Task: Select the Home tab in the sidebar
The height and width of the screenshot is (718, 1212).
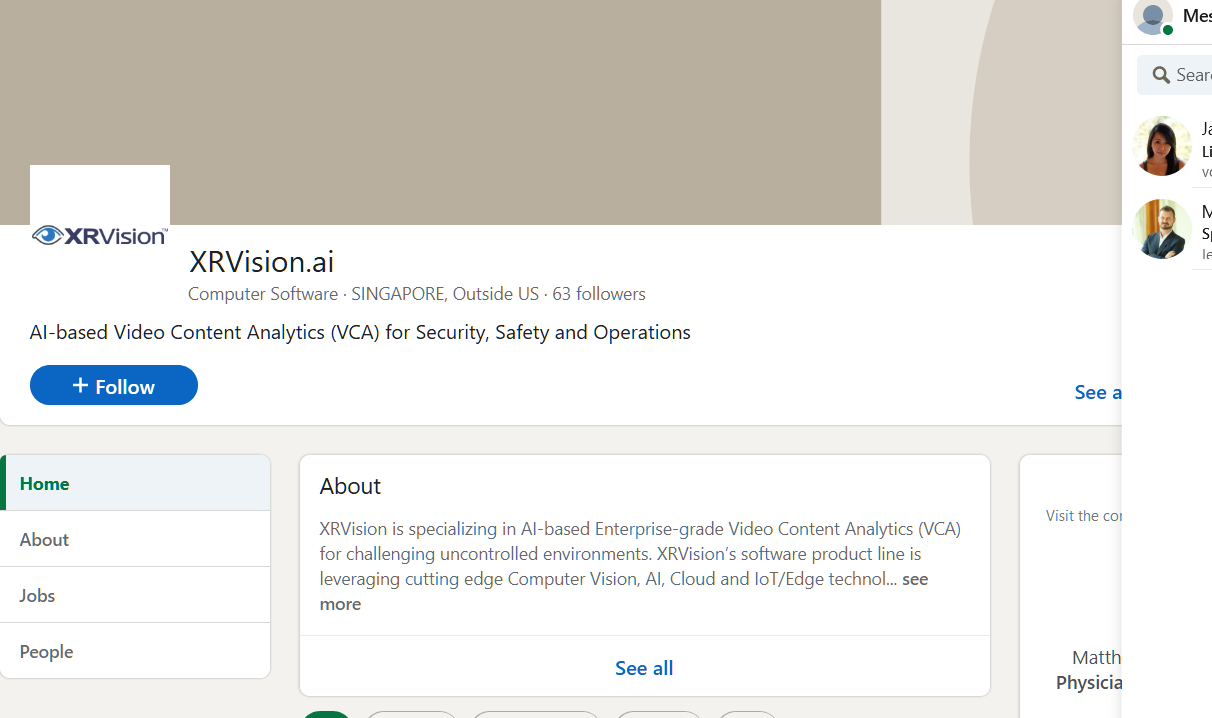Action: 136,483
